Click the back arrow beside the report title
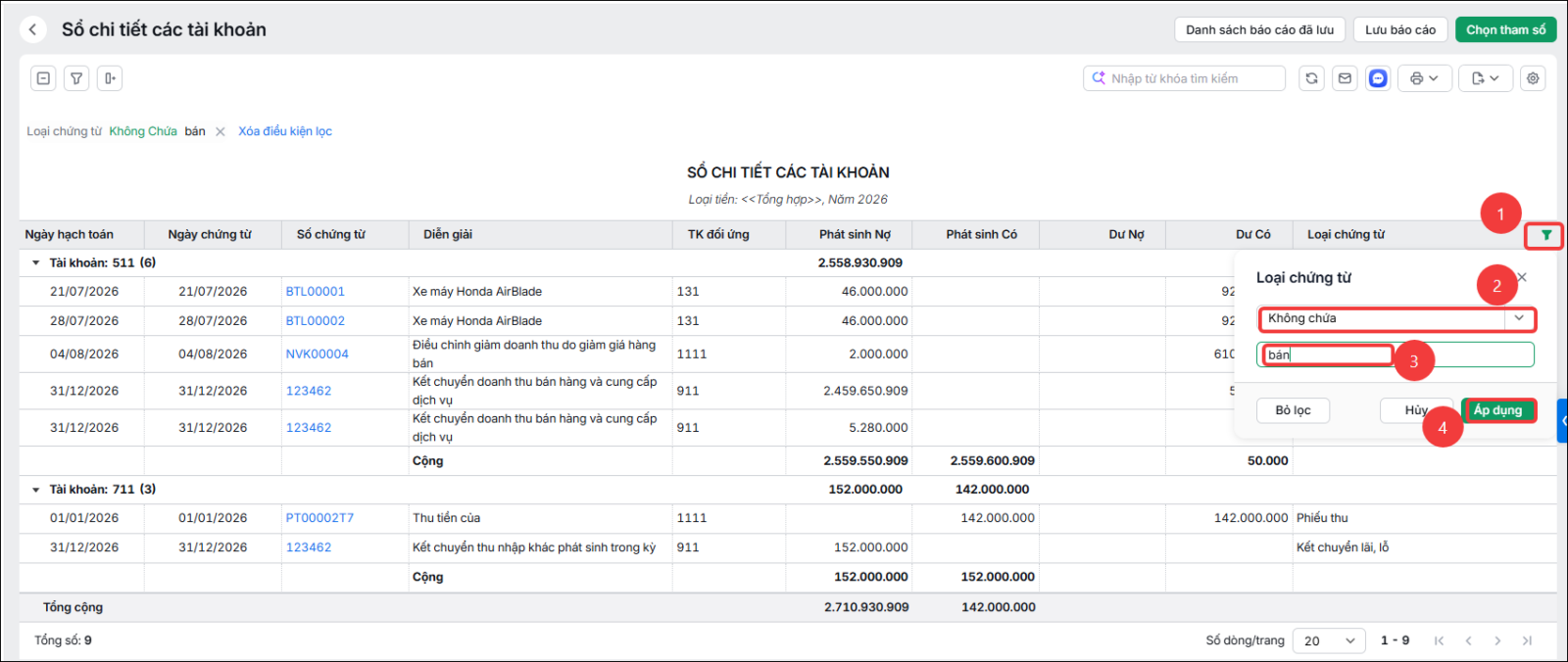Image resolution: width=1568 pixels, height=662 pixels. [33, 29]
